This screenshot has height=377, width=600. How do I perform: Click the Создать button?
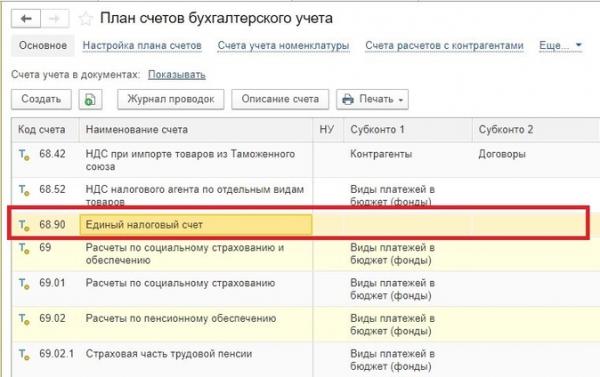pos(41,100)
